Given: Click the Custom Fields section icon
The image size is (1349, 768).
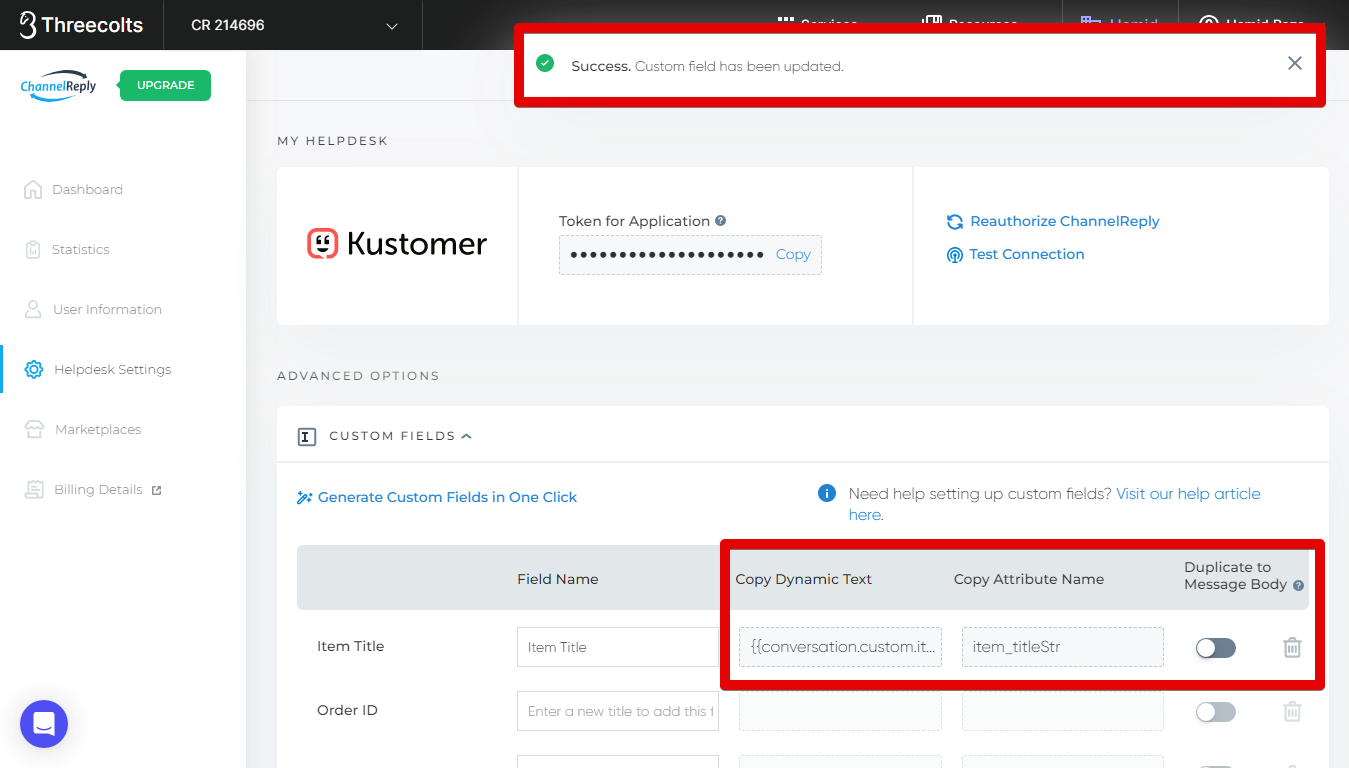Looking at the screenshot, I should (307, 436).
